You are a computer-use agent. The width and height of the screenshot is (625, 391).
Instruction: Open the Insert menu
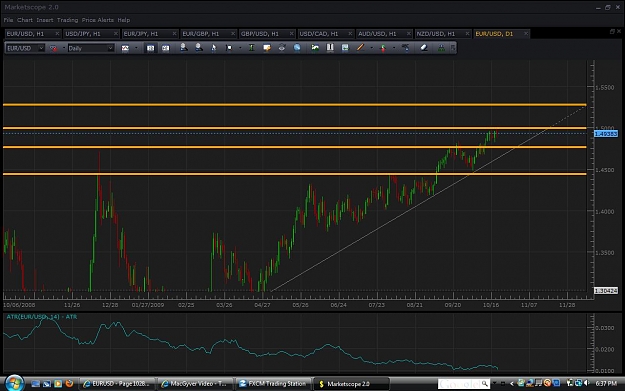(45, 20)
